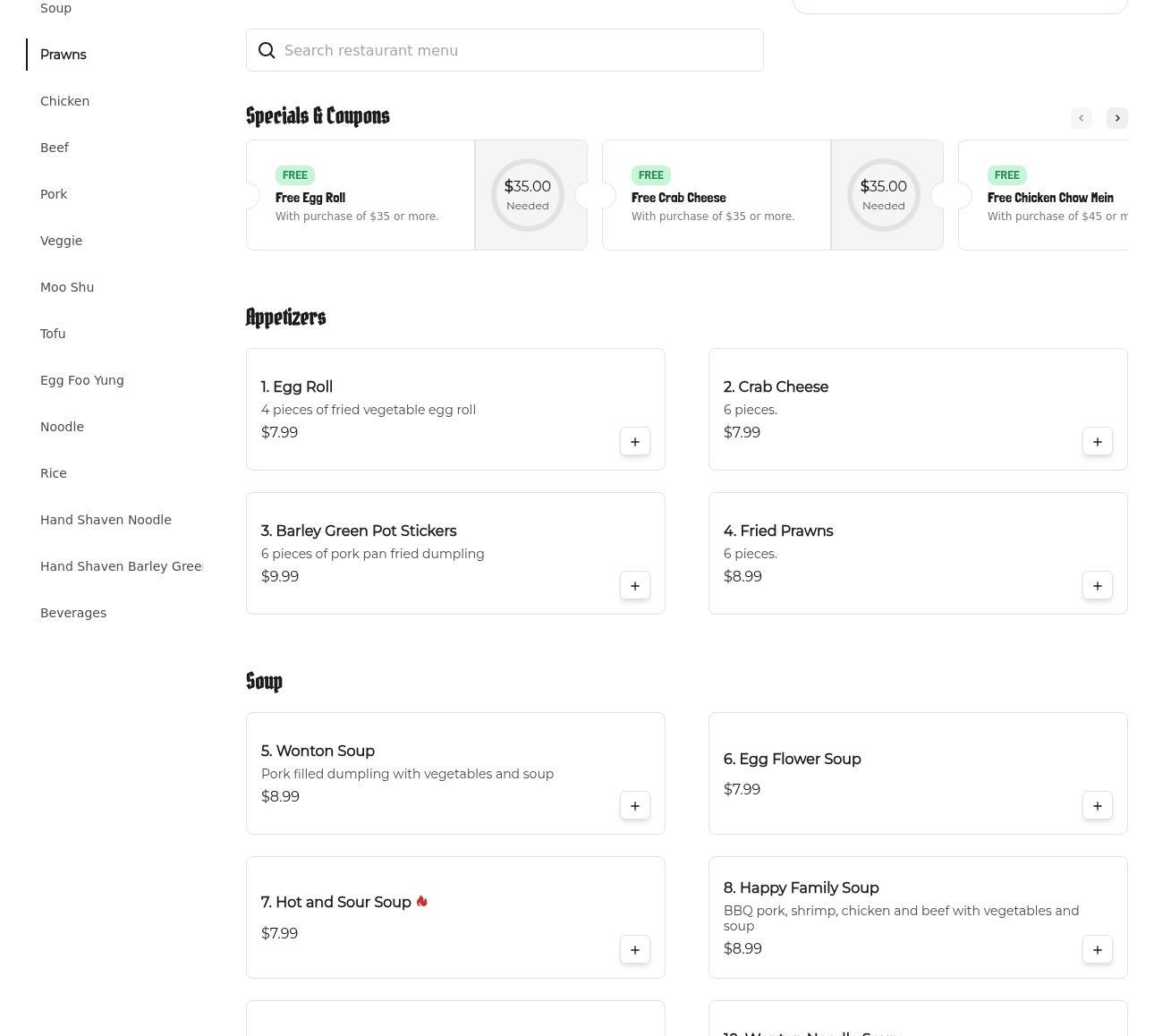Click the Search restaurant menu field
1154x1036 pixels.
tap(519, 51)
